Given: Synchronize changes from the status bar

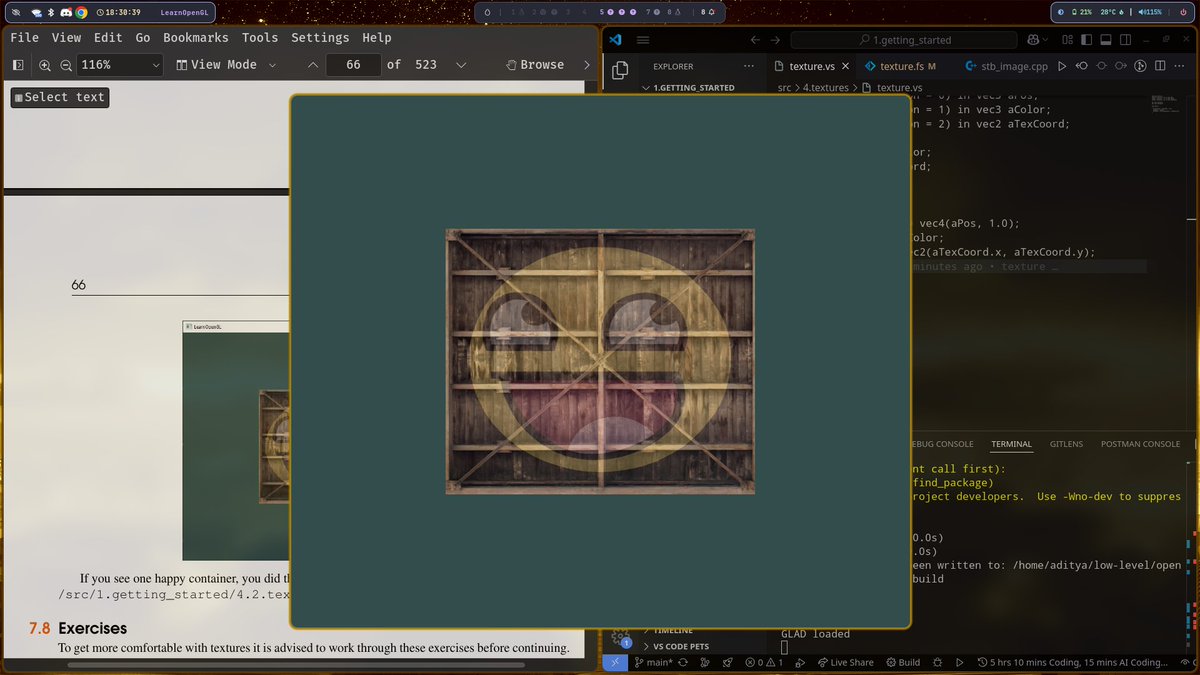Looking at the screenshot, I should pos(683,662).
